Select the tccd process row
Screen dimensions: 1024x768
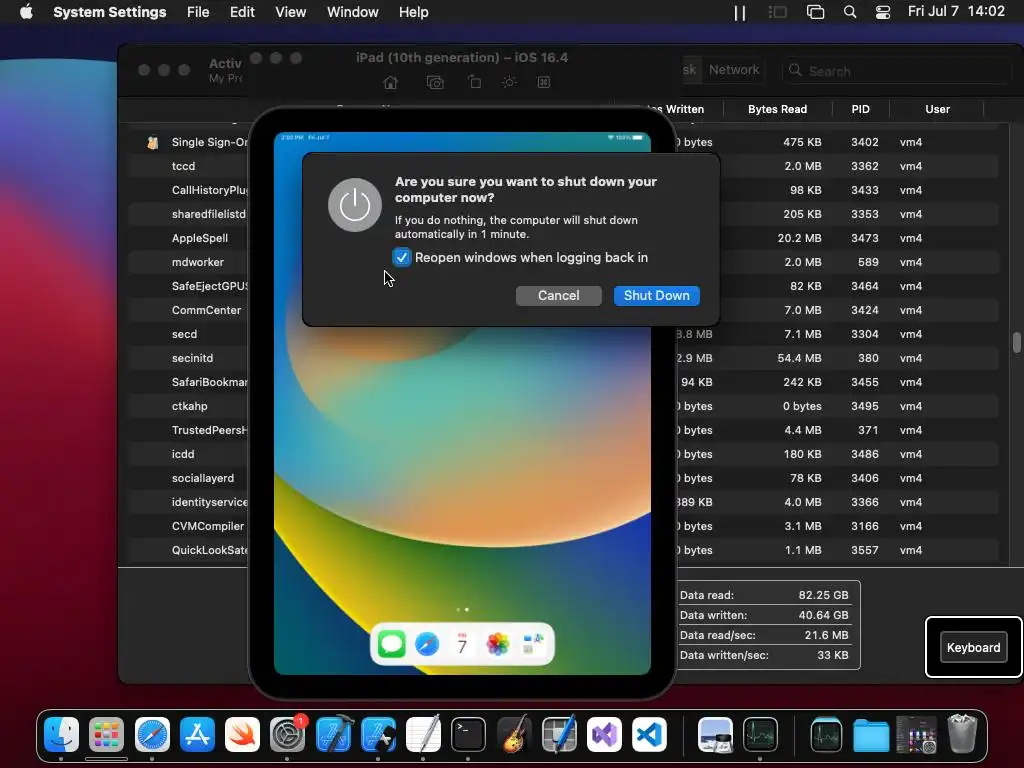(563, 166)
